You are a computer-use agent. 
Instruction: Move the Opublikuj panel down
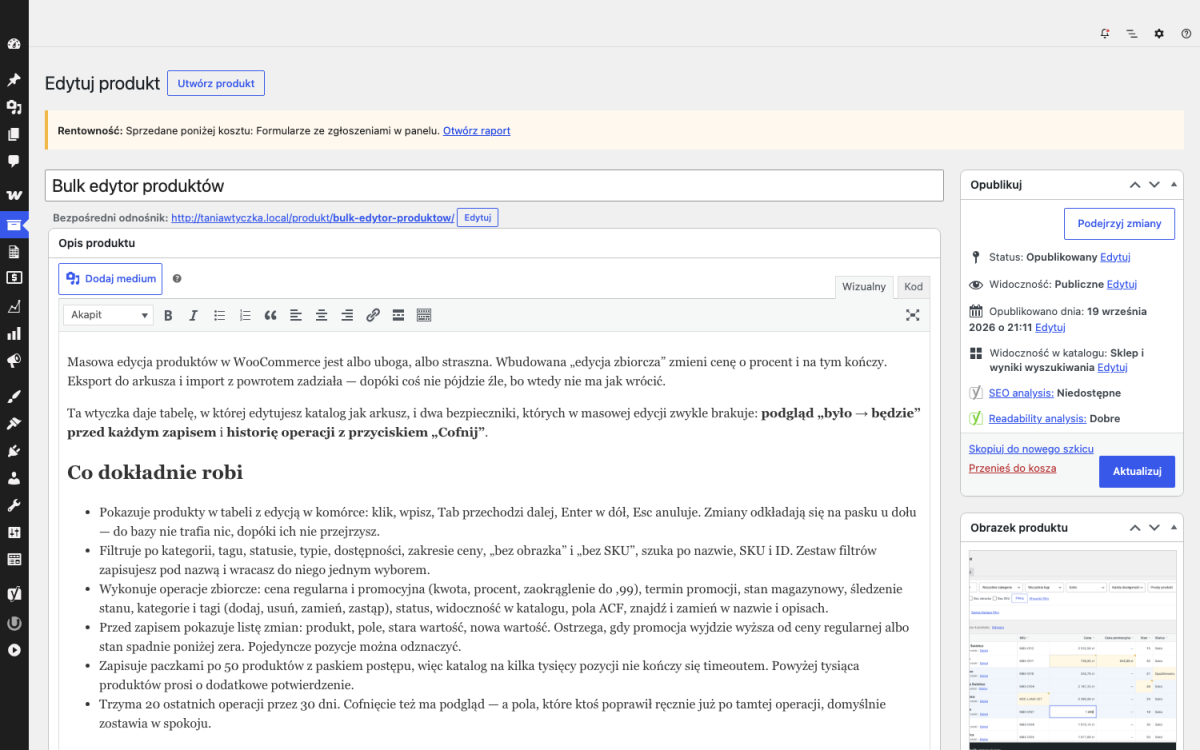click(1154, 185)
